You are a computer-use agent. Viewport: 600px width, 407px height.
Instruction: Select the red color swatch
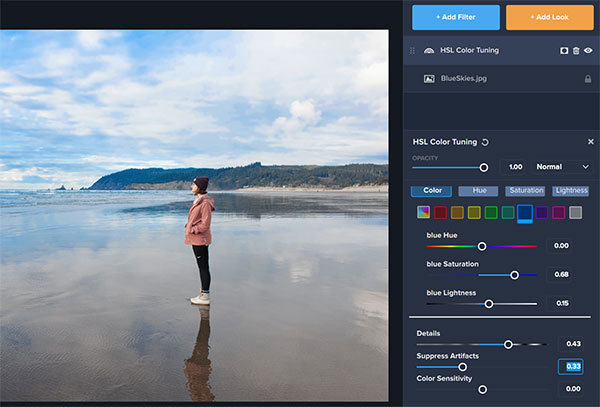pos(440,212)
